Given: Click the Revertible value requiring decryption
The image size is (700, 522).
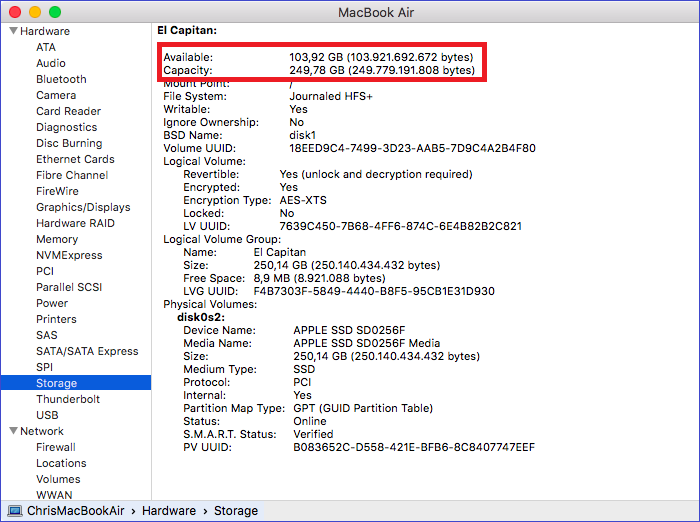Looking at the screenshot, I should pyautogui.click(x=376, y=174).
